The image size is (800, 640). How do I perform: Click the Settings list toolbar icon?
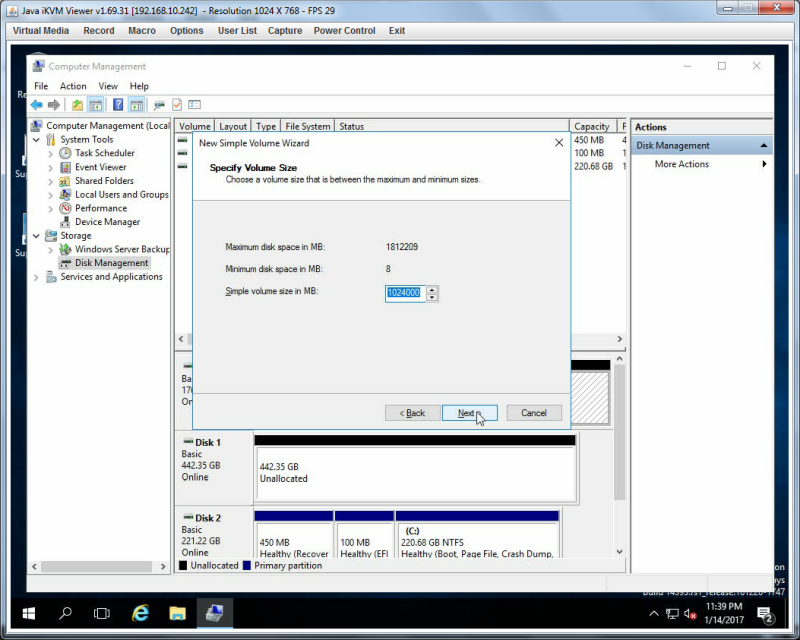(x=194, y=105)
